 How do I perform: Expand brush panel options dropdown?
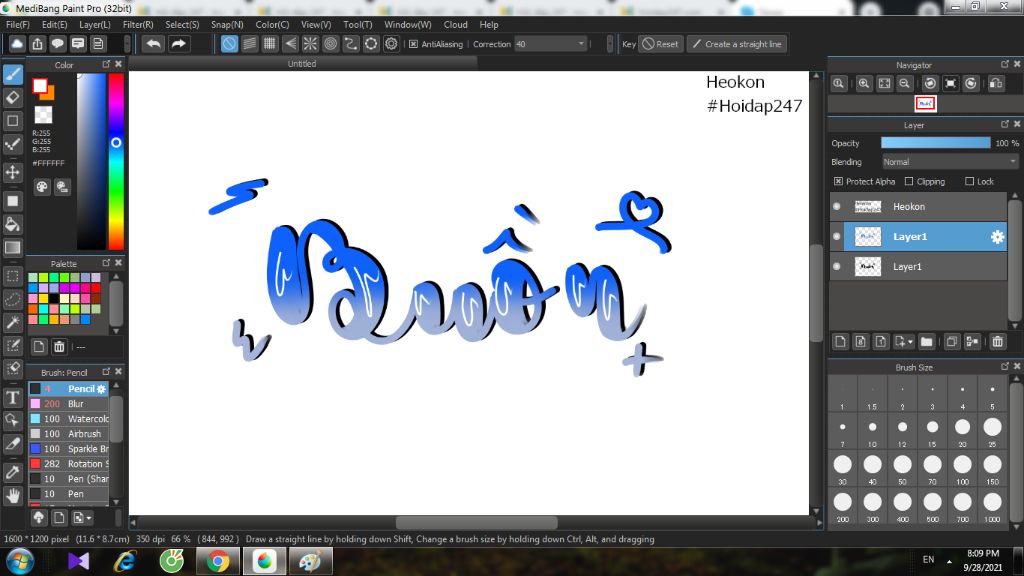pyautogui.click(x=89, y=518)
